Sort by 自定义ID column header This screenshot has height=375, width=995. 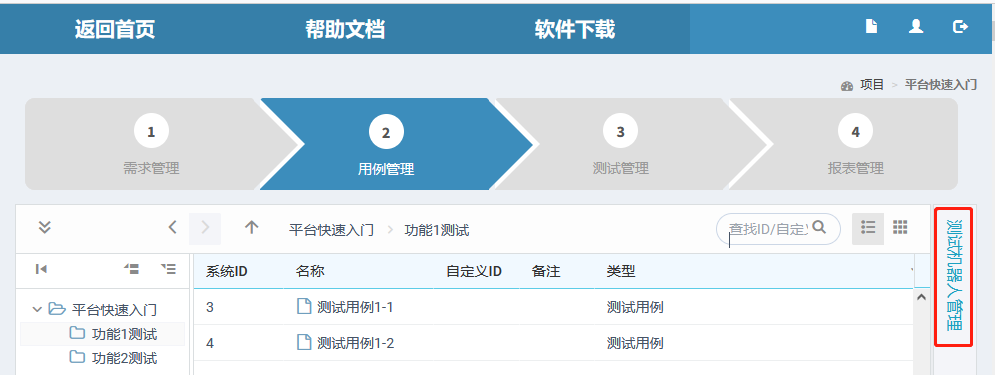coord(474,272)
